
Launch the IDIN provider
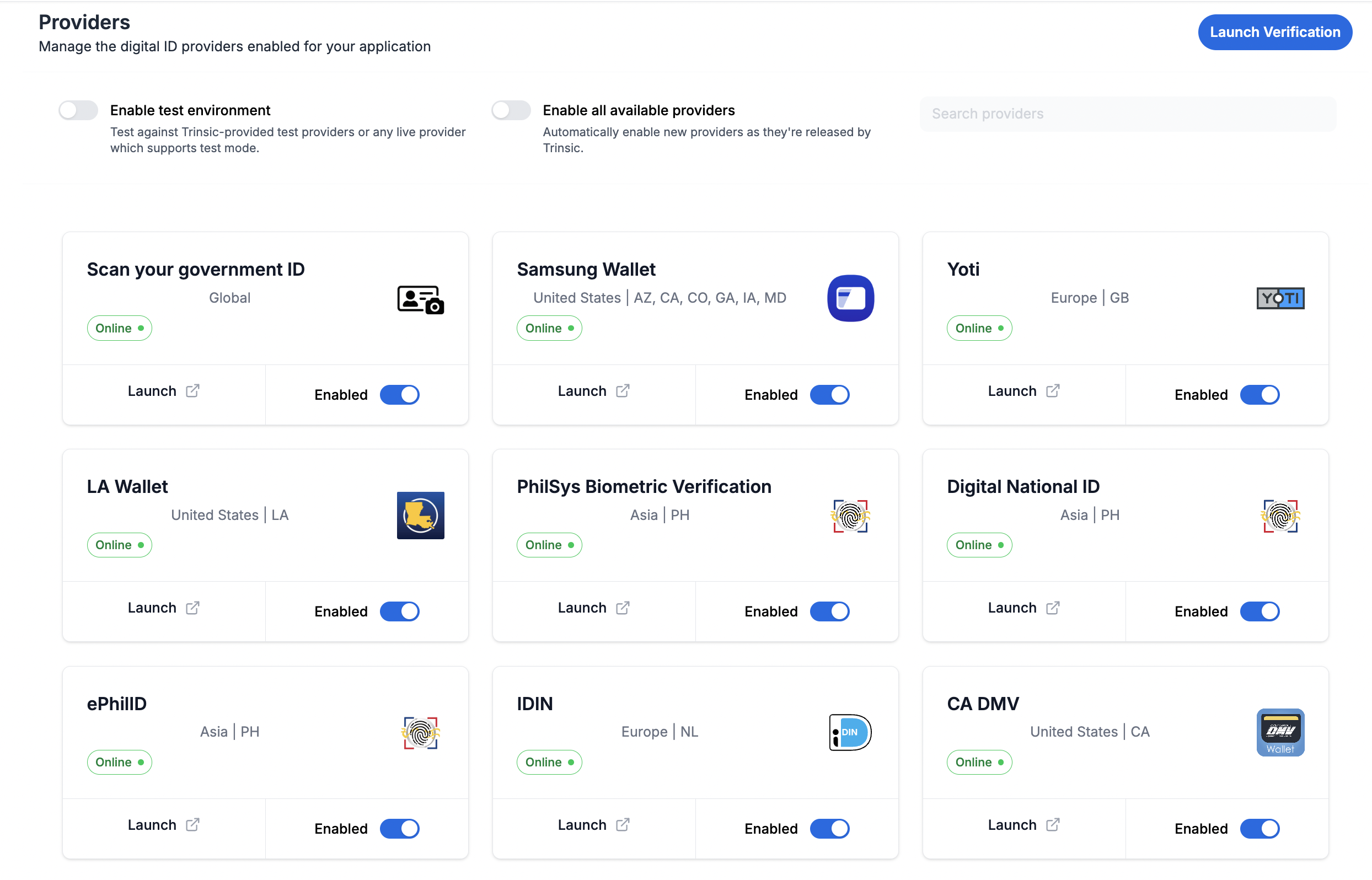pos(593,824)
